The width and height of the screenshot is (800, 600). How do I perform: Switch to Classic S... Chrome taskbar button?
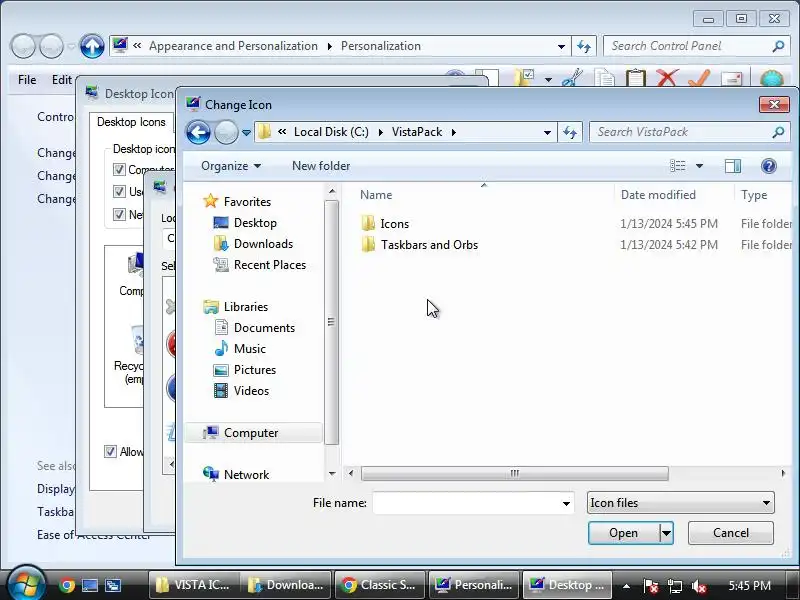[x=380, y=585]
